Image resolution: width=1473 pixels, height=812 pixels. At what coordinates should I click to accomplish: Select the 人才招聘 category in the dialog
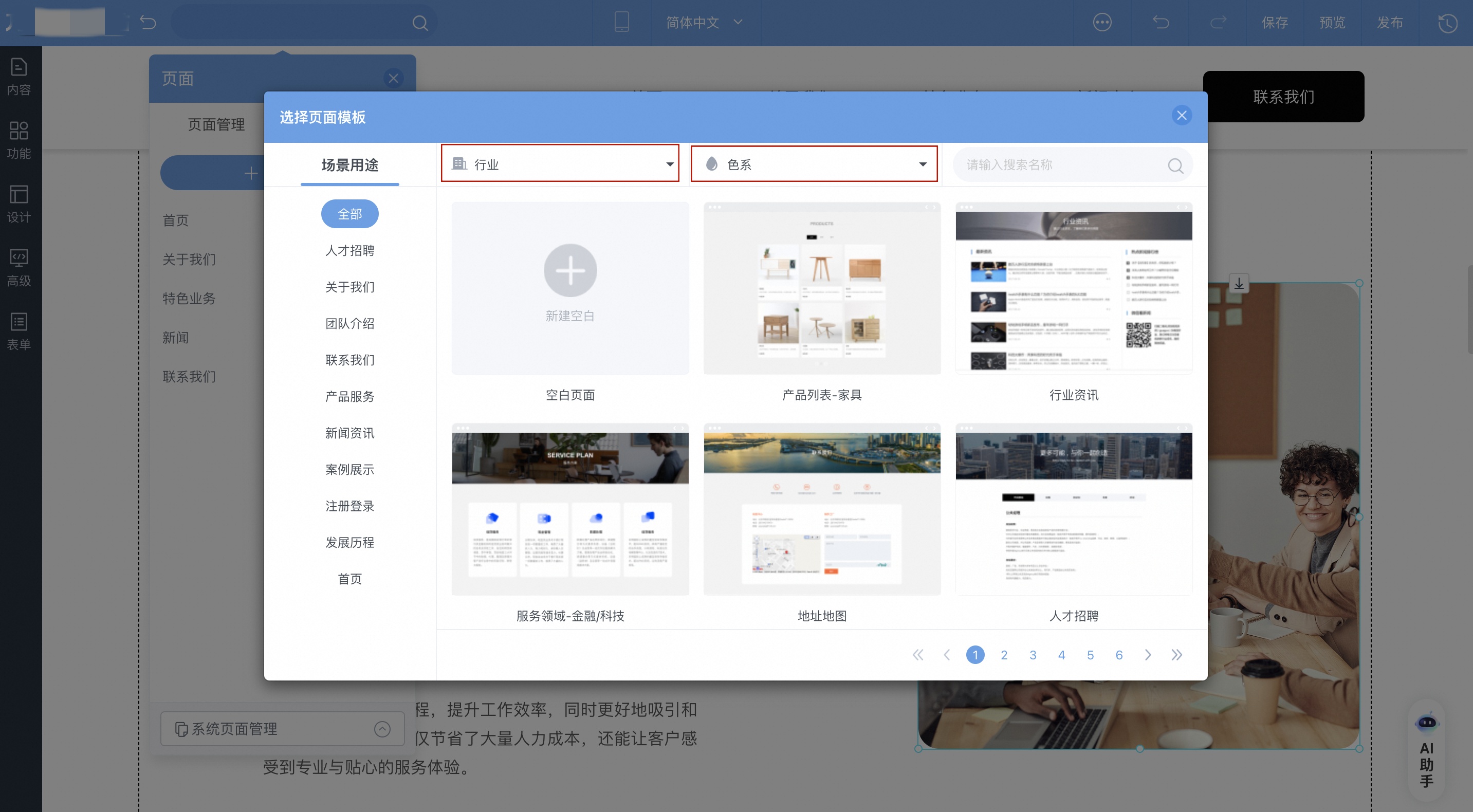[349, 250]
